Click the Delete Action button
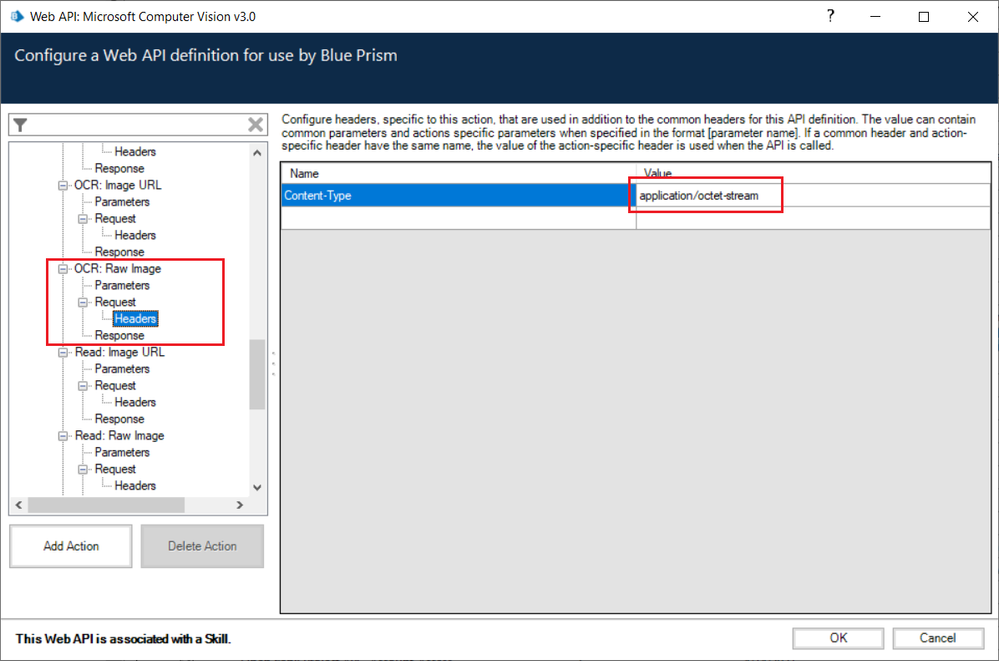This screenshot has width=999, height=661. (x=202, y=546)
